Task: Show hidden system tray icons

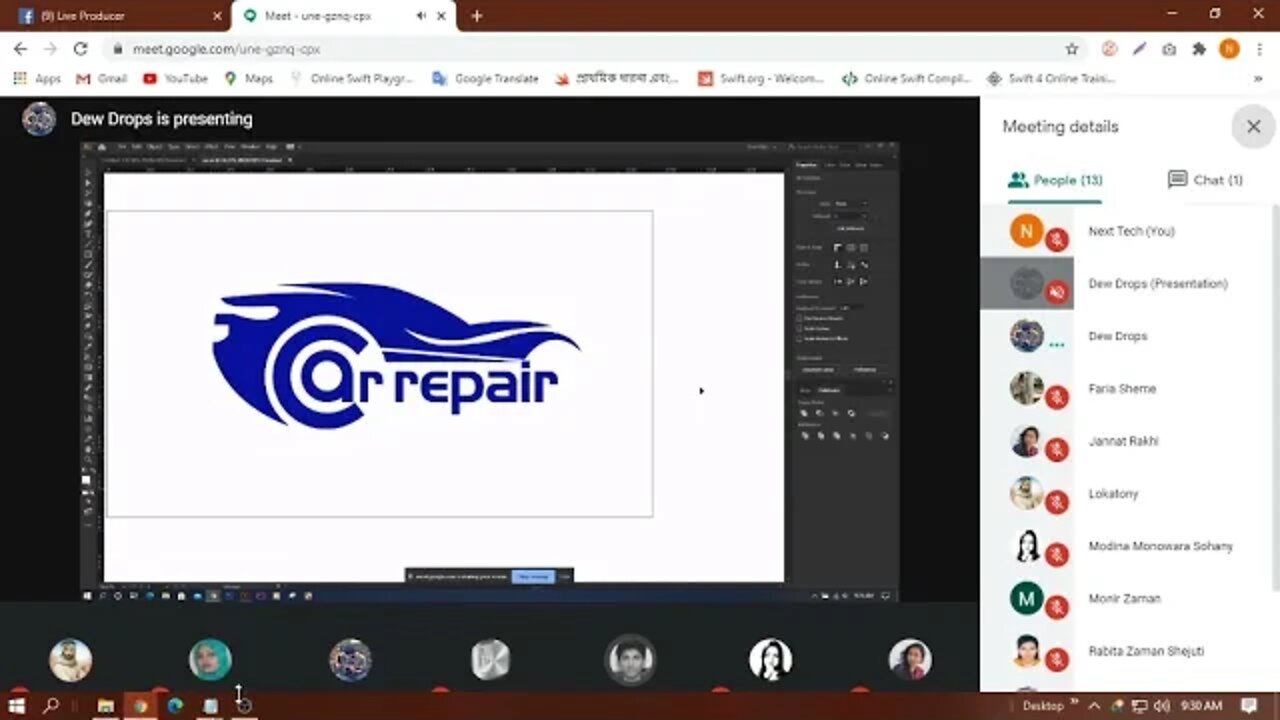Action: [1095, 706]
